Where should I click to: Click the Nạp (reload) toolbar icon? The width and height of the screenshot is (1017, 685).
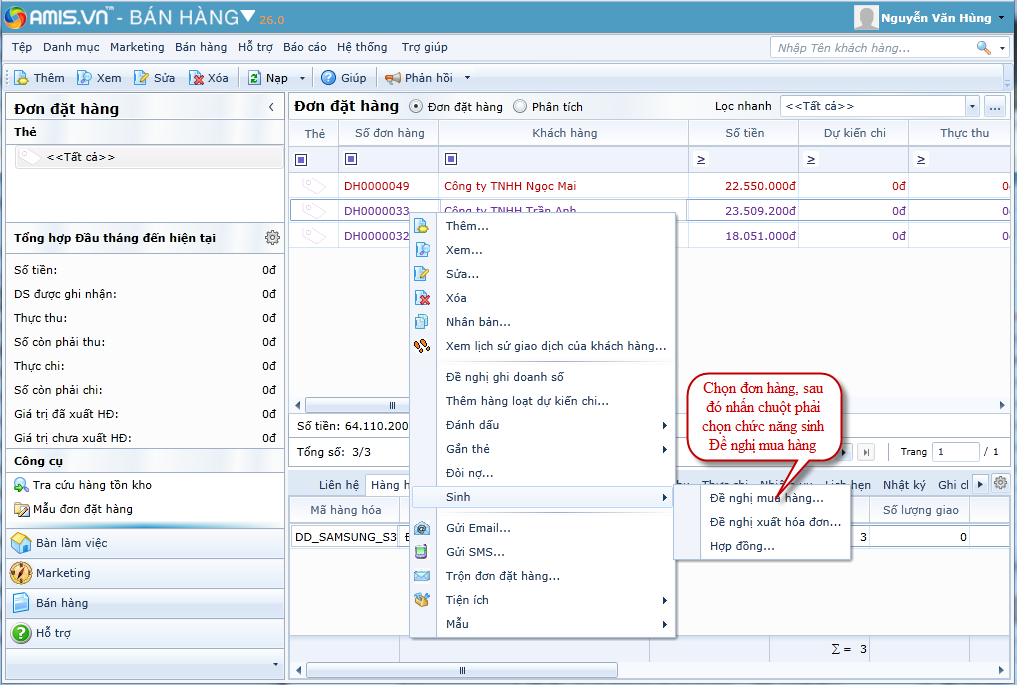coord(255,78)
